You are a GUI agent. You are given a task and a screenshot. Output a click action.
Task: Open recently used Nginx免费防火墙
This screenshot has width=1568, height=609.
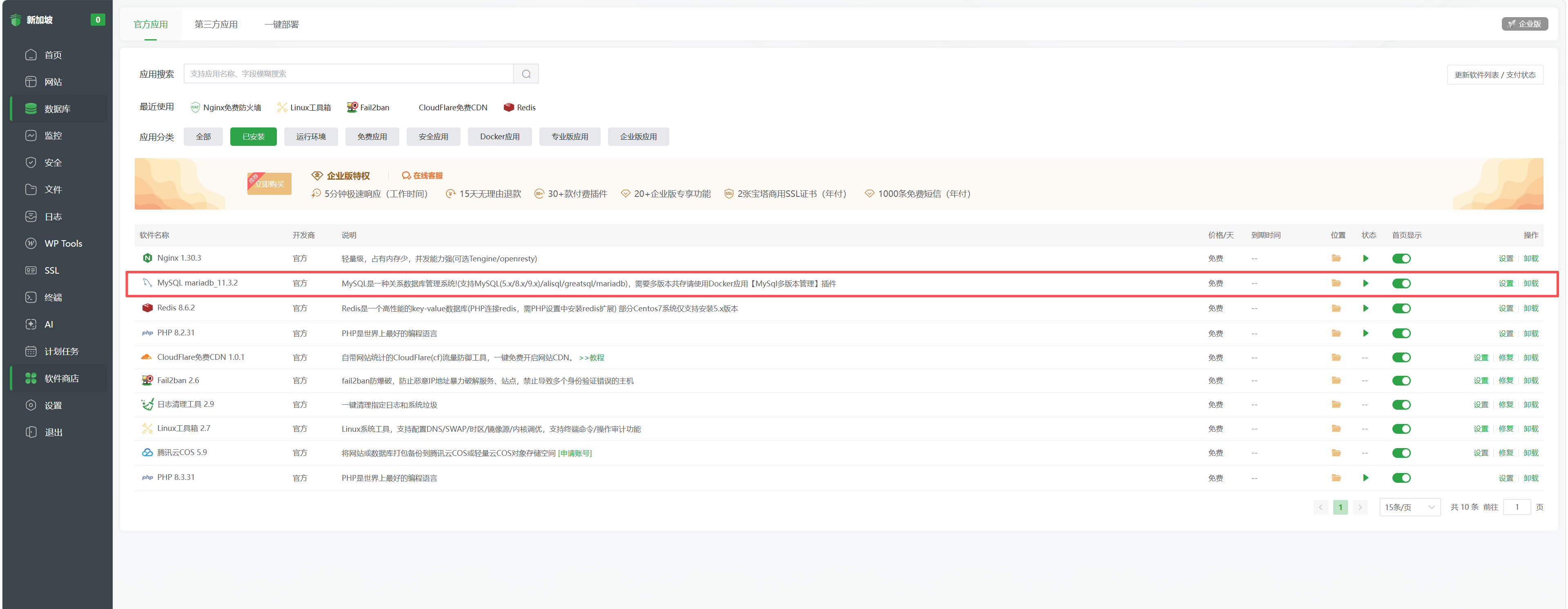226,107
